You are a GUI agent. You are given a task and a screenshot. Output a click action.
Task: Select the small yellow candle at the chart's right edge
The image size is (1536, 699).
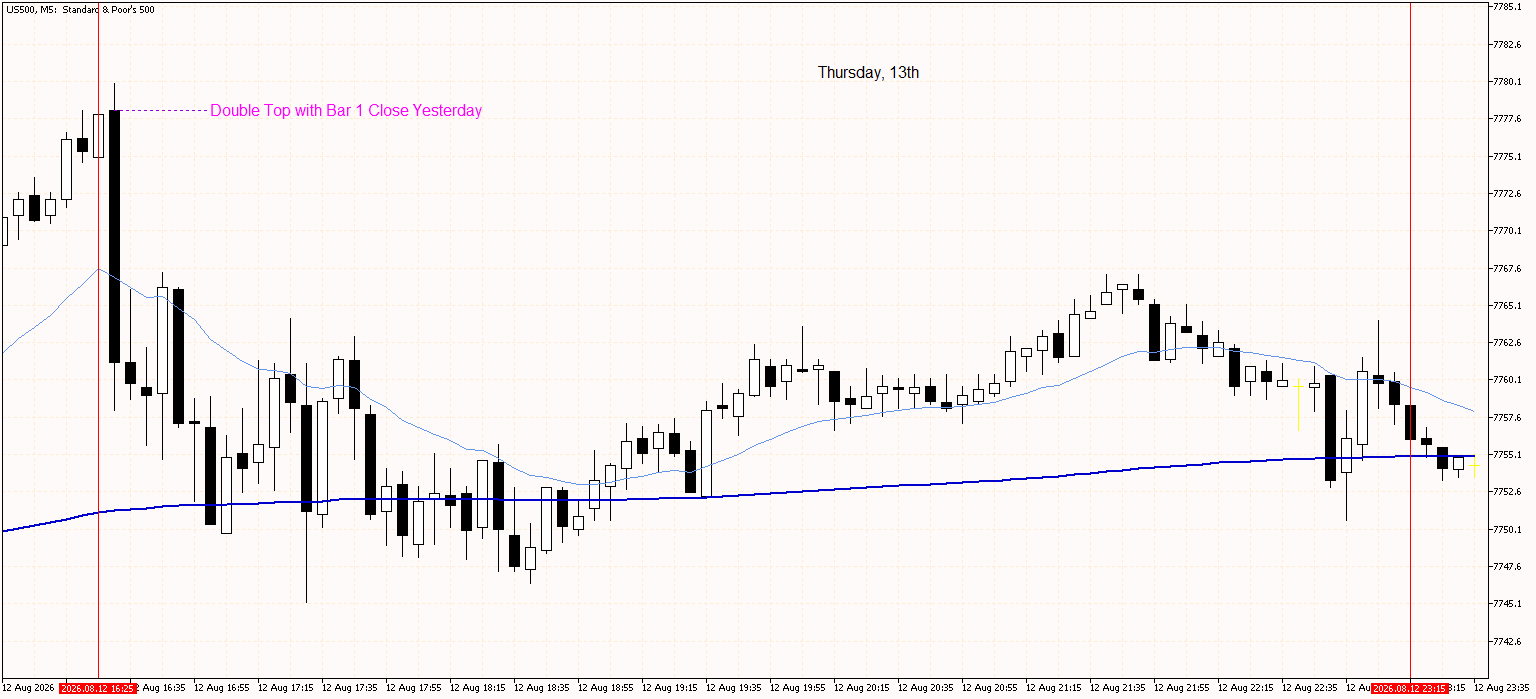coord(1474,465)
